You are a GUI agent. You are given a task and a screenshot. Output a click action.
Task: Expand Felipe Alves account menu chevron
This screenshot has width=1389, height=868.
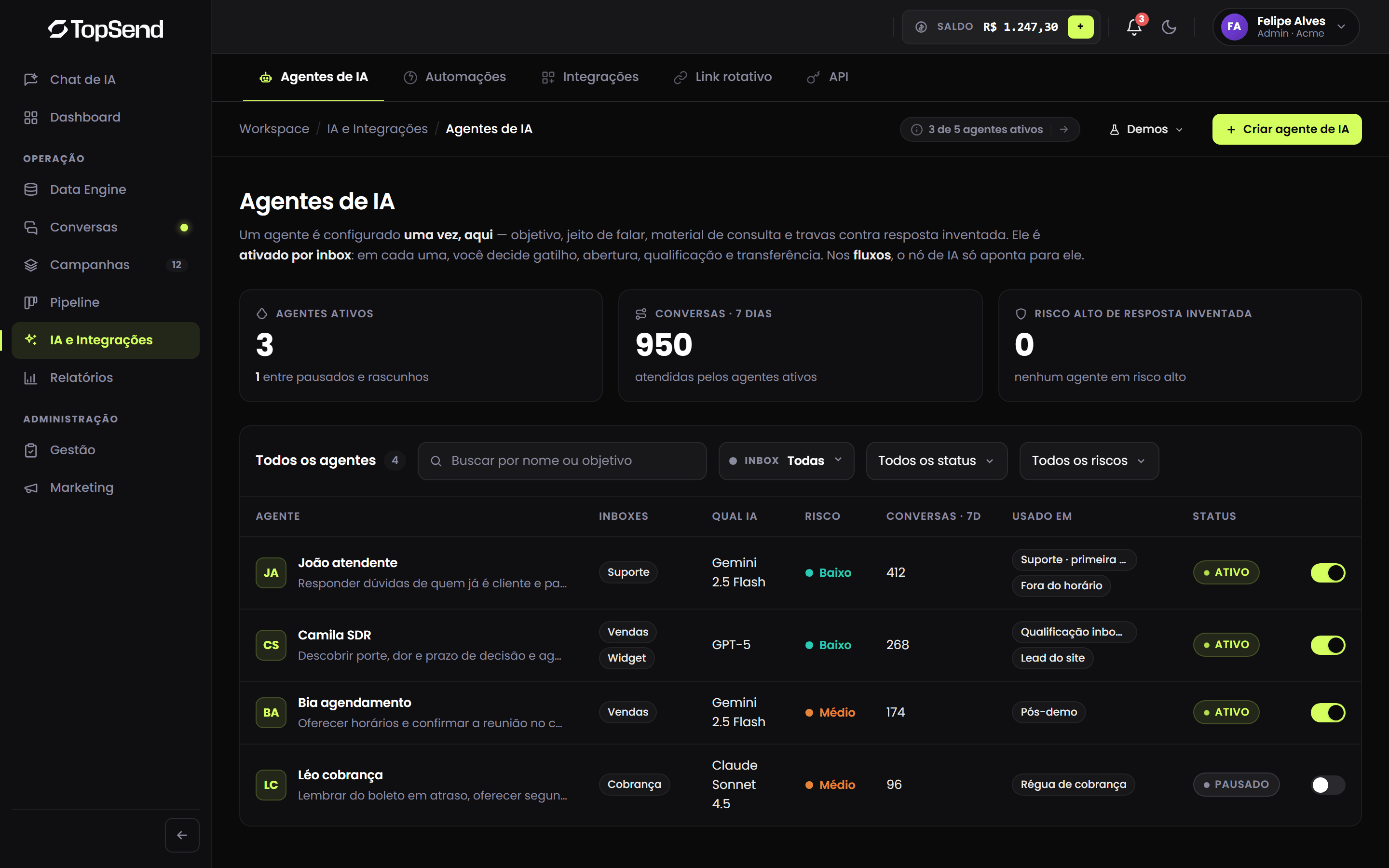pos(1341,27)
